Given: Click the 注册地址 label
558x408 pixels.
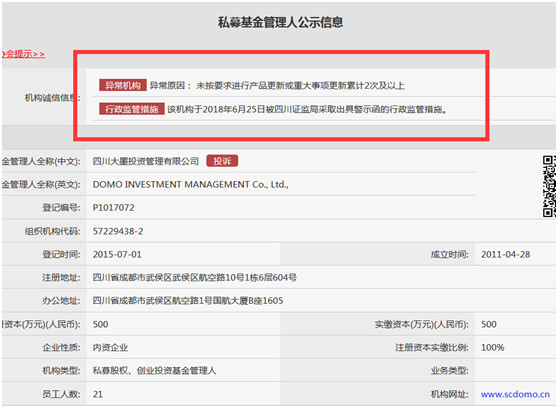Looking at the screenshot, I should coord(61,277).
